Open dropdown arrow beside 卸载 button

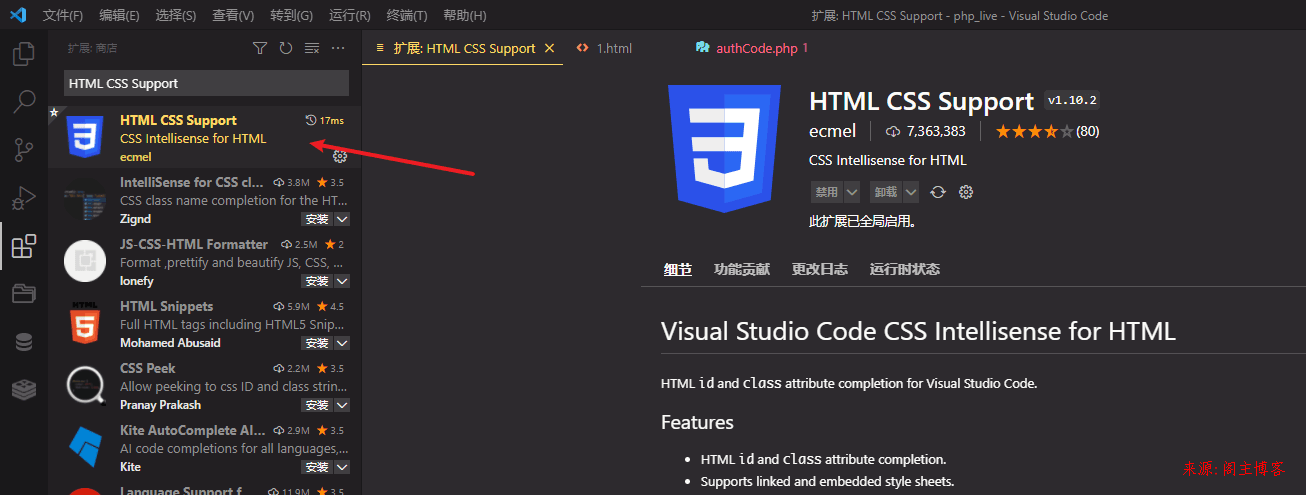pos(910,192)
